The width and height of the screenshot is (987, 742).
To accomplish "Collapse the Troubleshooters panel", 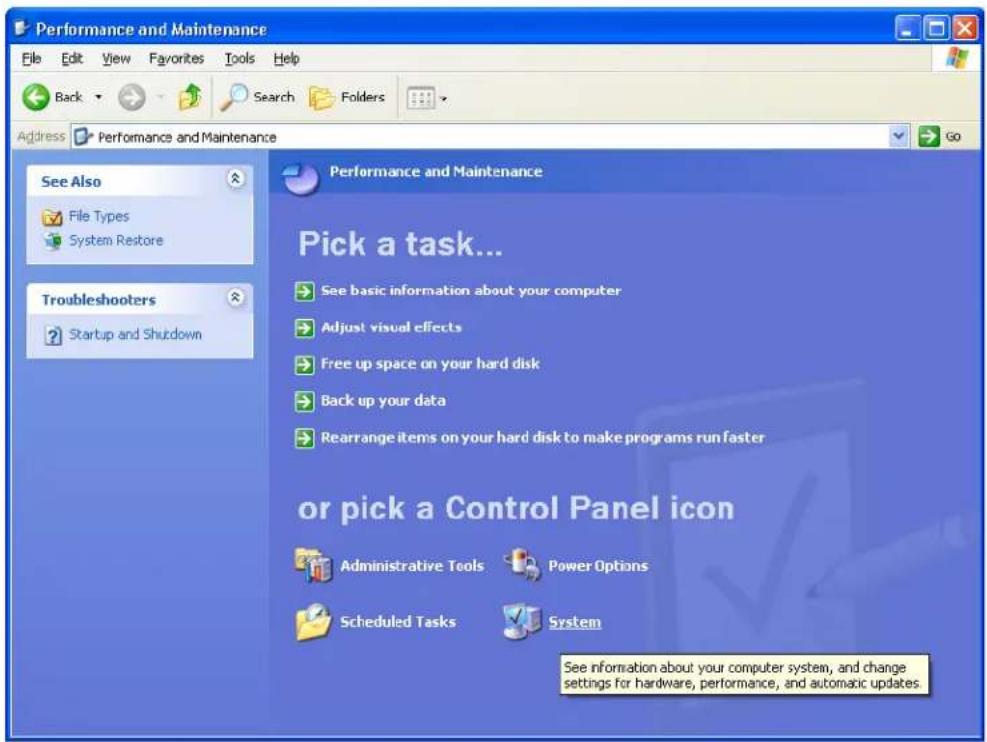I will click(x=235, y=297).
